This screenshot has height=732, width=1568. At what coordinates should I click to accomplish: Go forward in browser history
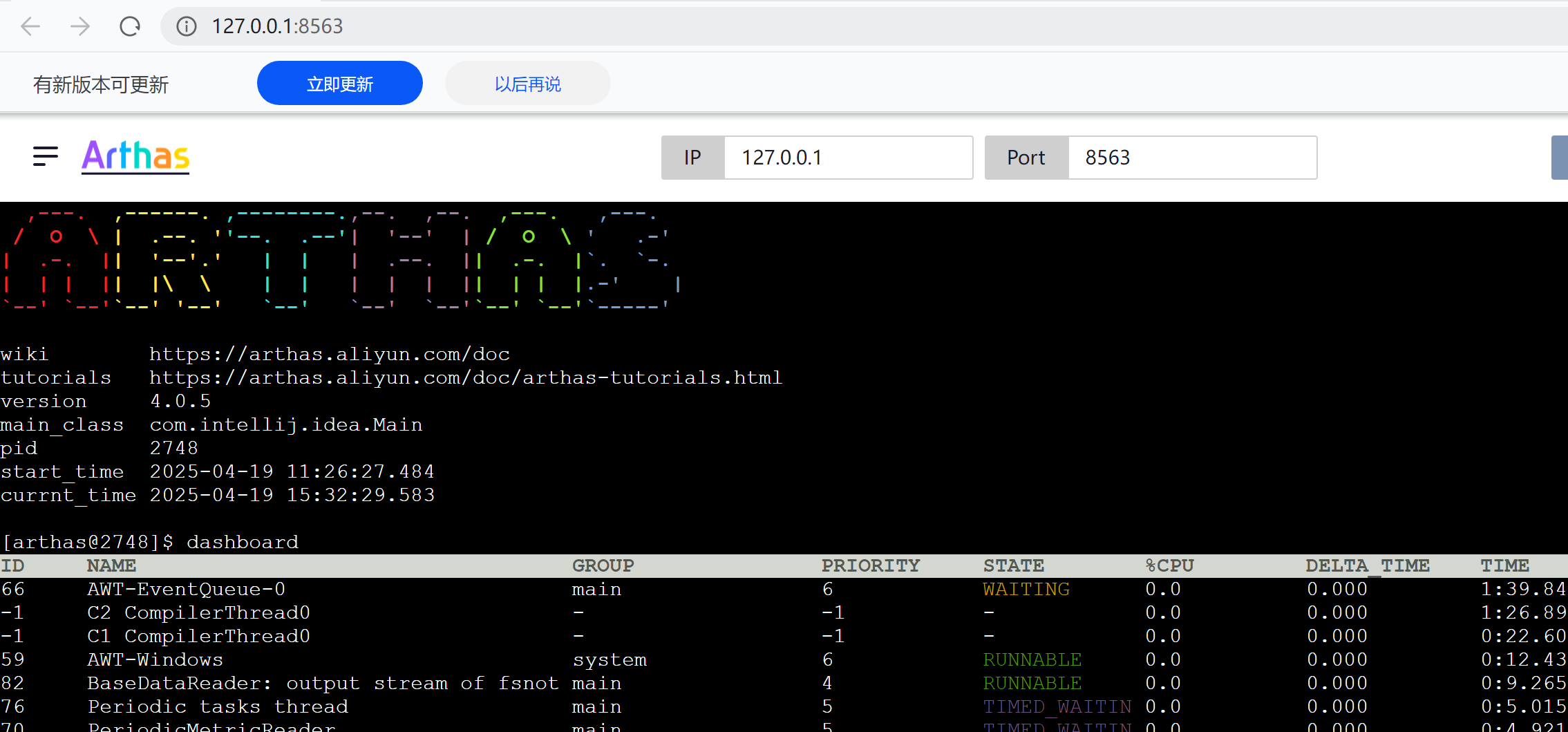(80, 26)
